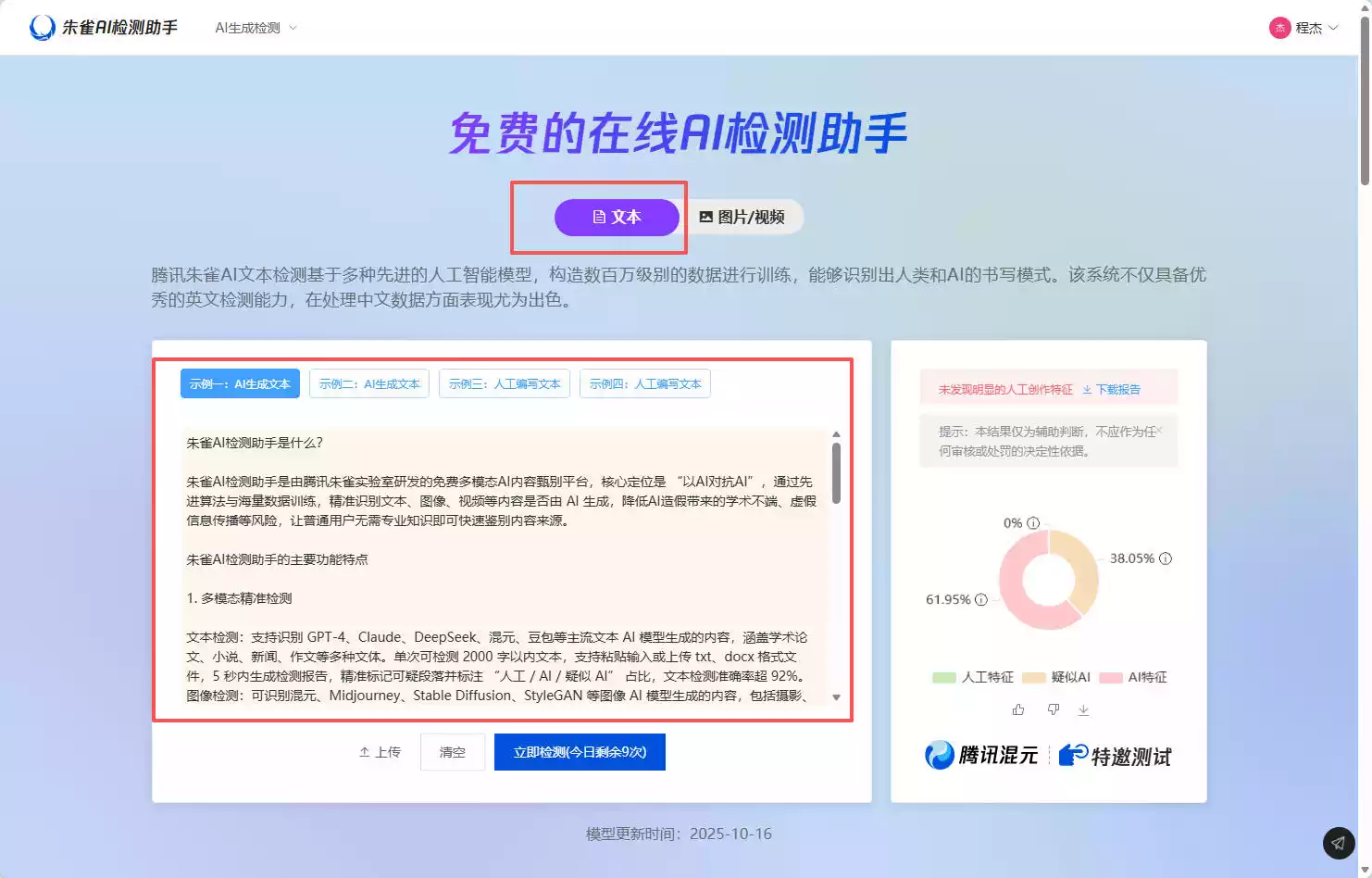Load 示例一：AI生成文本 sample
1372x878 pixels.
[x=240, y=383]
